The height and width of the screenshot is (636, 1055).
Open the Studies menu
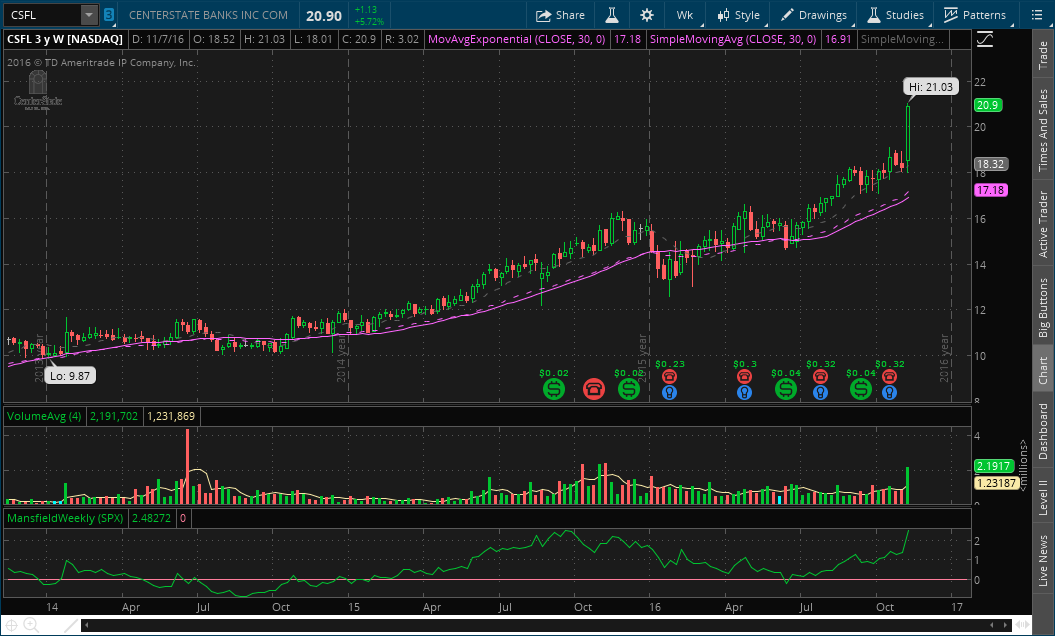click(895, 15)
